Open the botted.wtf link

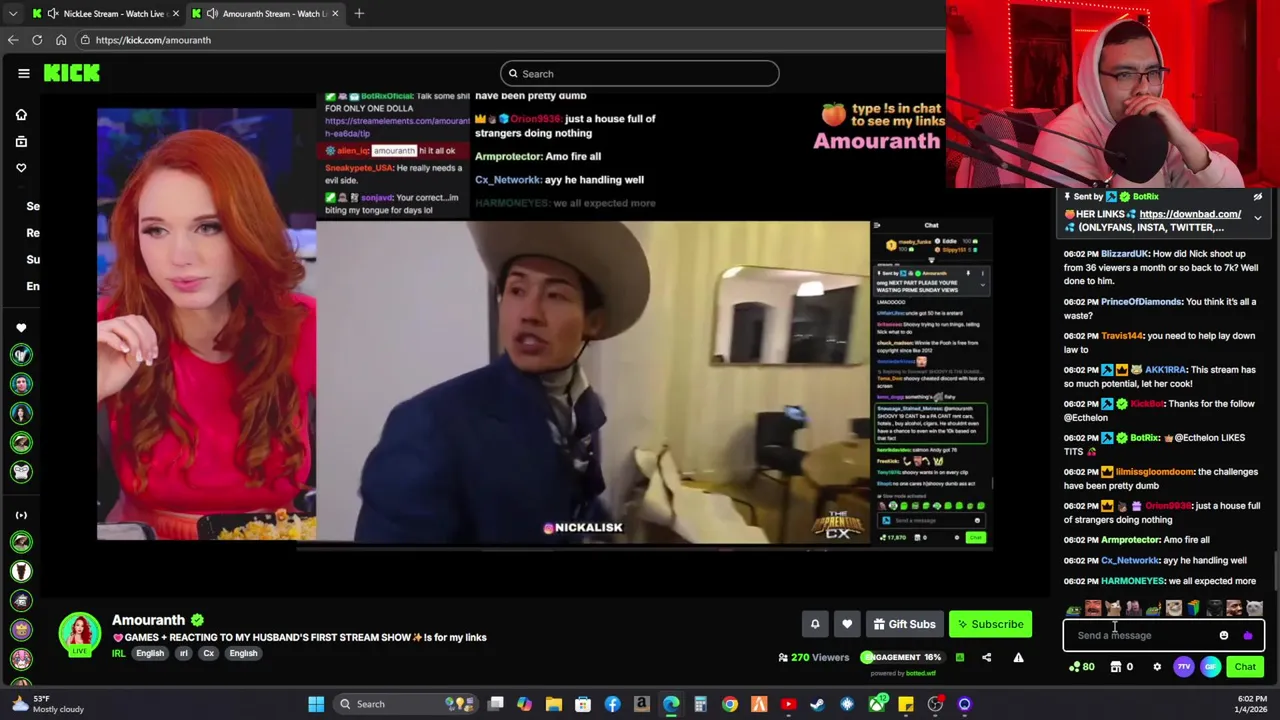click(920, 673)
